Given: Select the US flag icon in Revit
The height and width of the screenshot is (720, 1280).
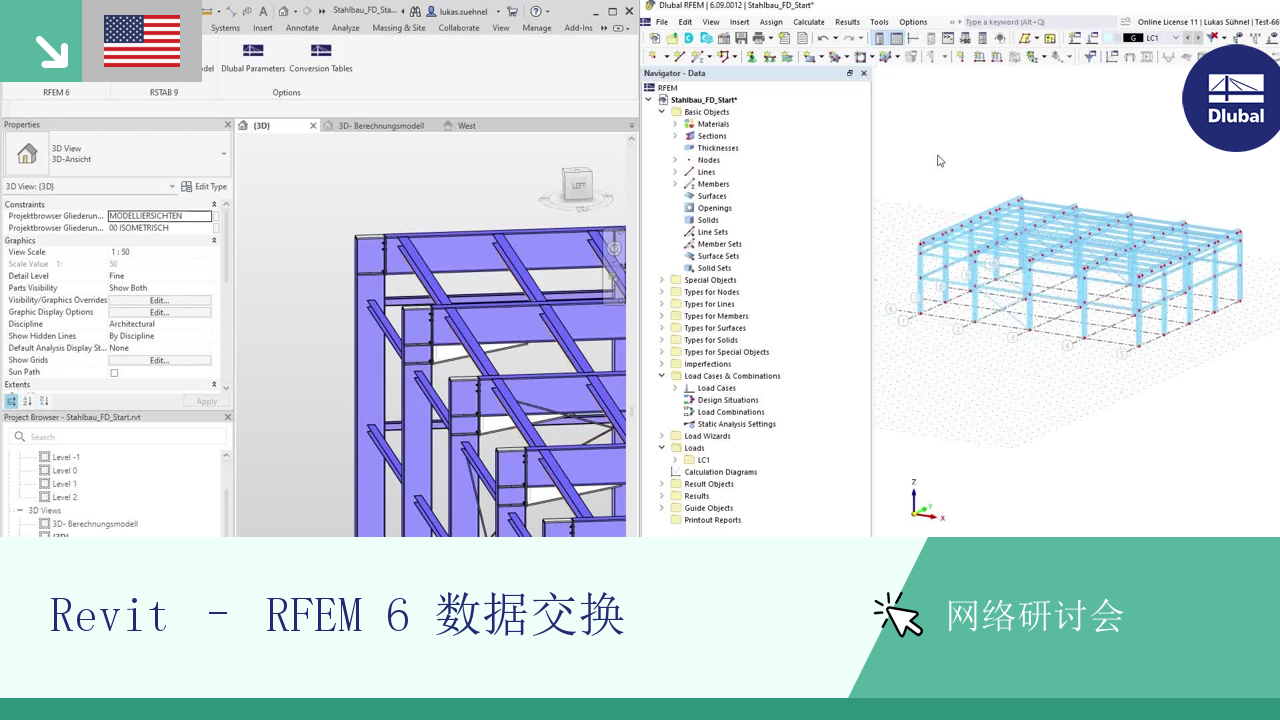Looking at the screenshot, I should 141,42.
